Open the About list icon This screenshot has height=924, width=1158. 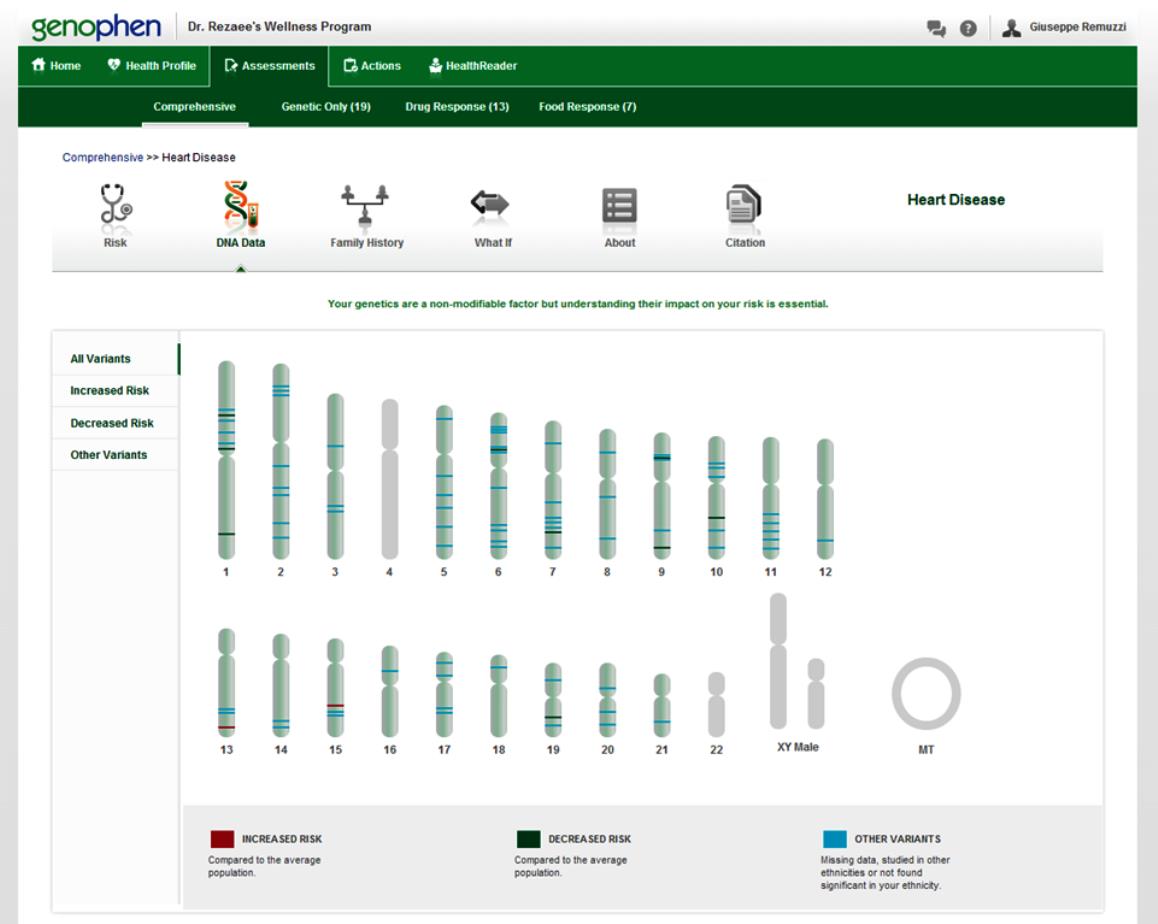[x=619, y=204]
